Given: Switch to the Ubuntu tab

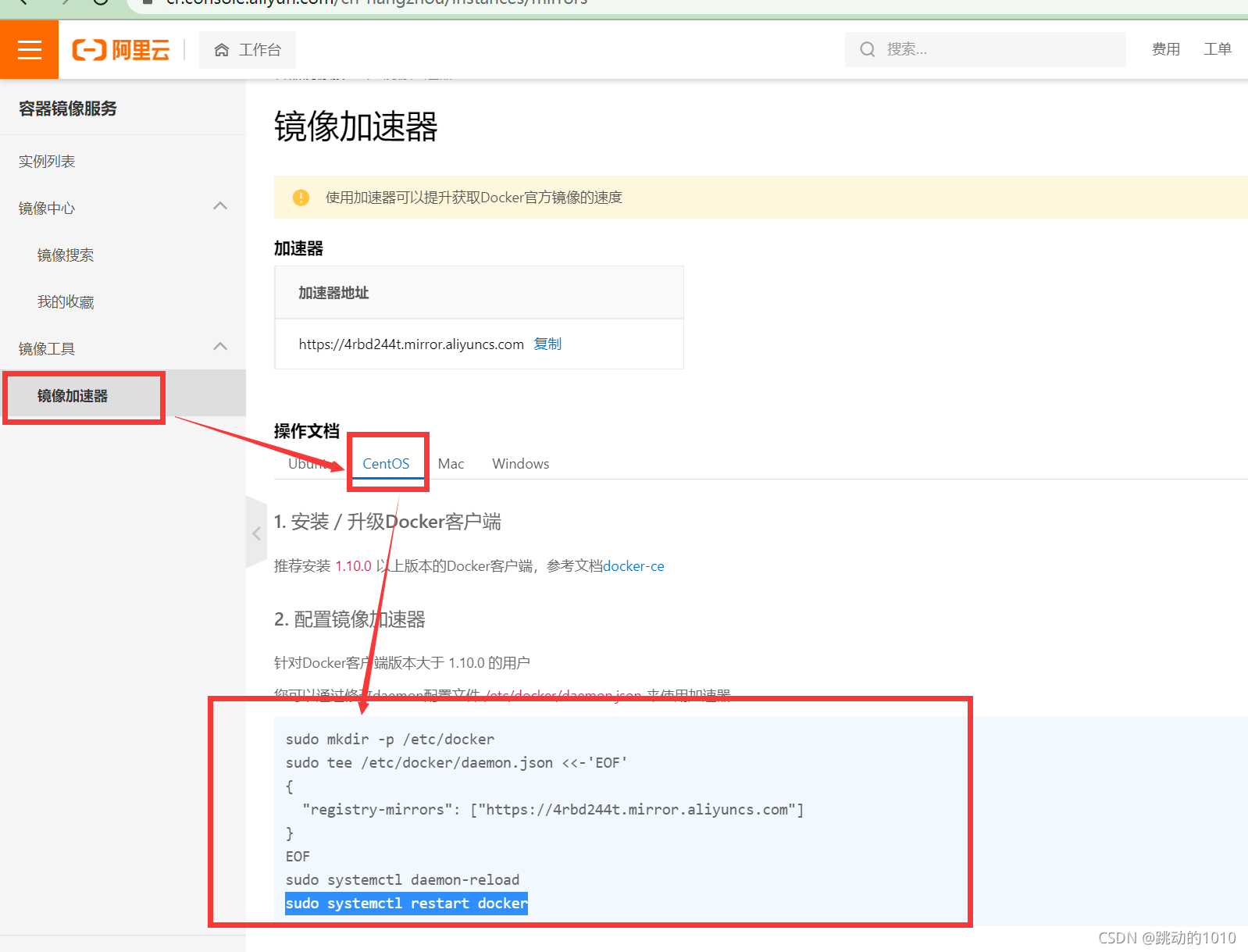Looking at the screenshot, I should (x=312, y=463).
